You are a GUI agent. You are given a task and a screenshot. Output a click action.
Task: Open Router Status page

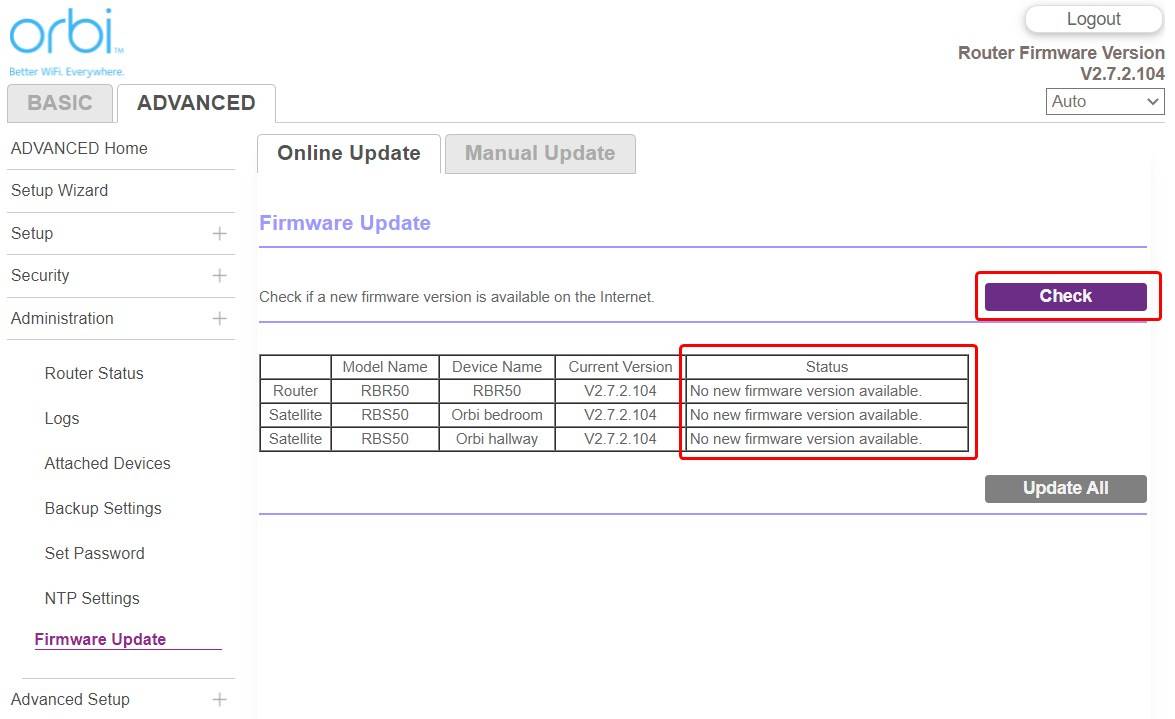pyautogui.click(x=93, y=373)
